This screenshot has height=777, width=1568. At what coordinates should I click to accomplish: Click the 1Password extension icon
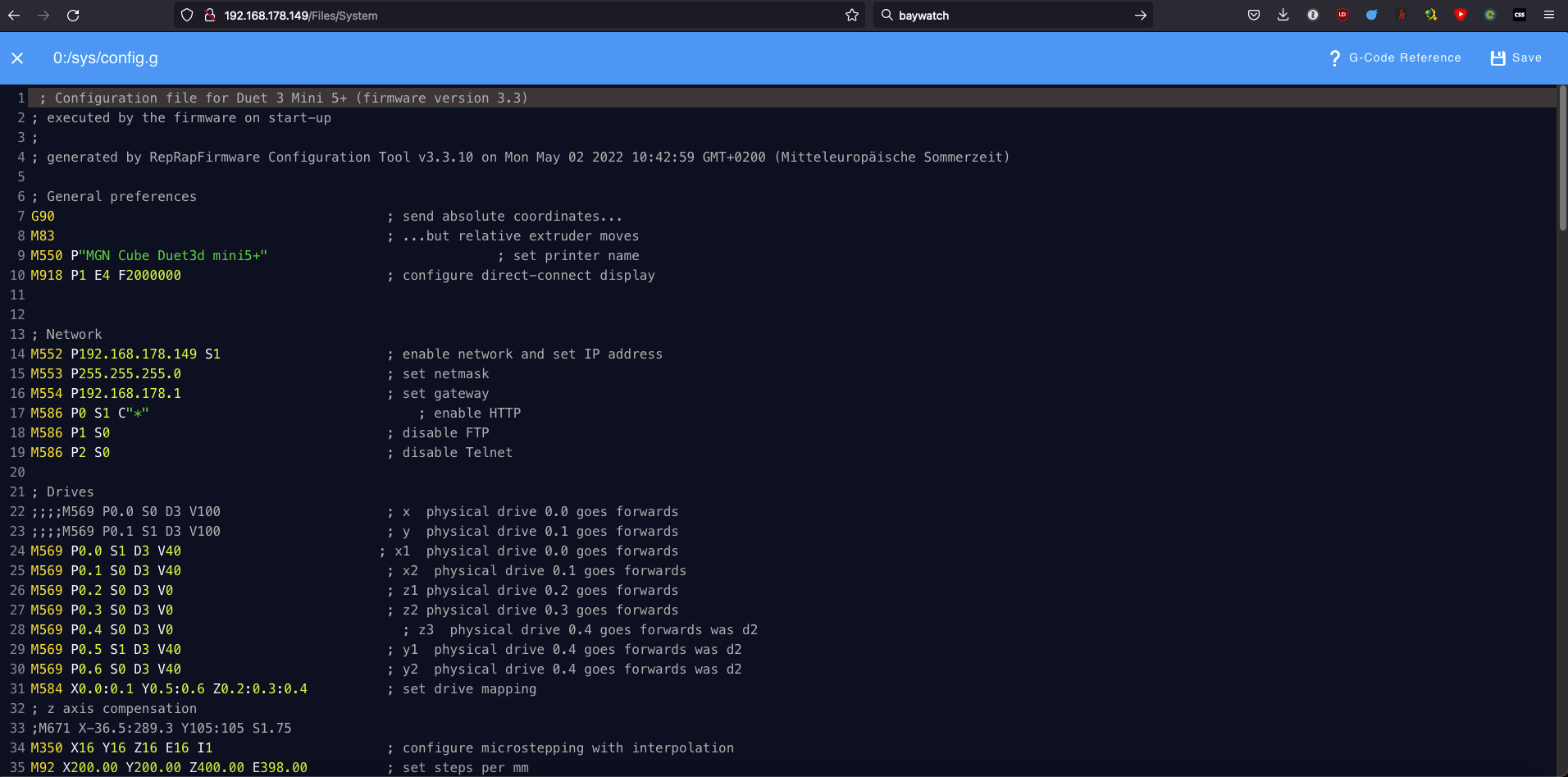click(x=1313, y=15)
